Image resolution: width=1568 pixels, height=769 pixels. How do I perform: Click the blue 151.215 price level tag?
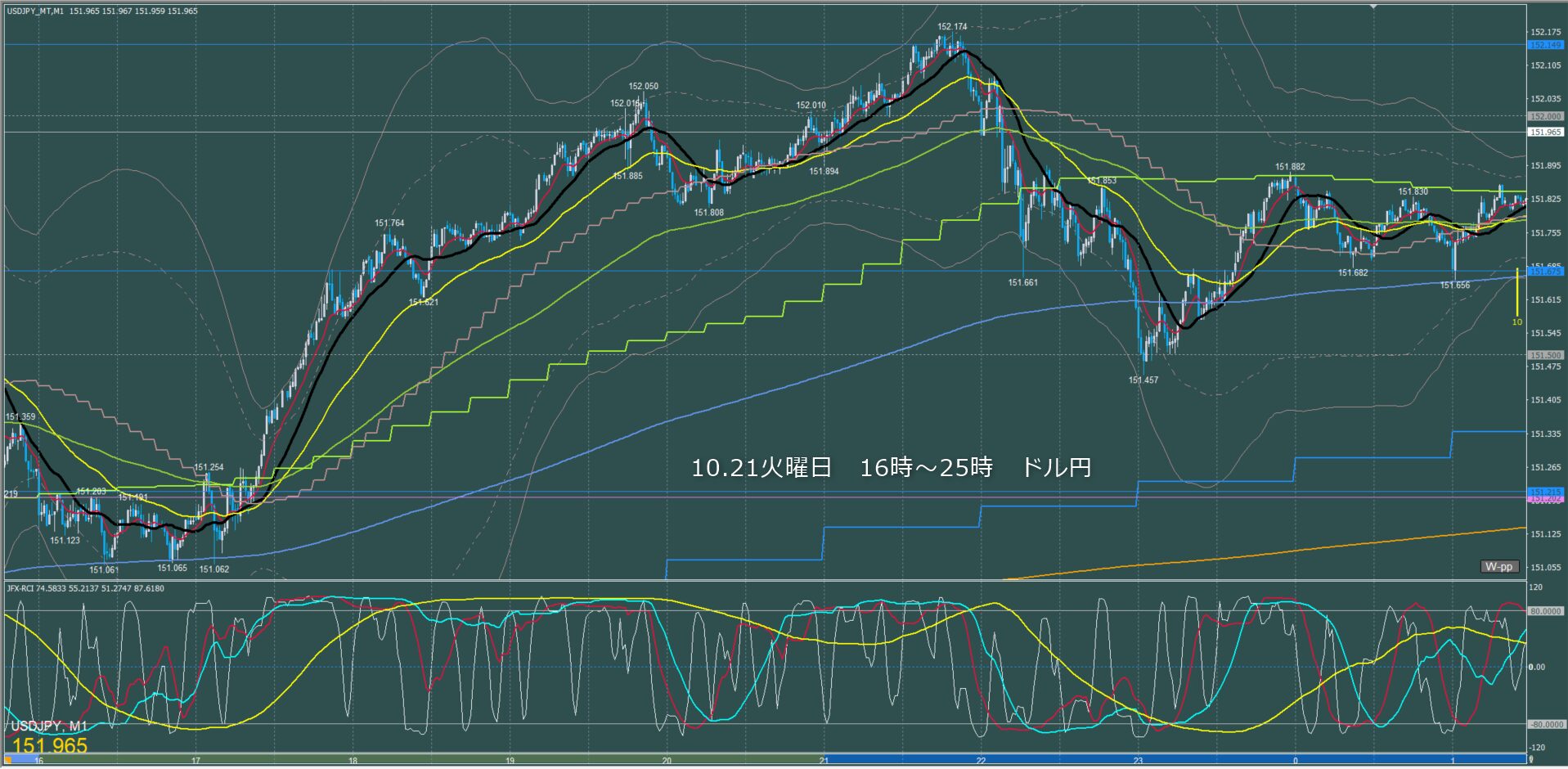click(x=1545, y=492)
